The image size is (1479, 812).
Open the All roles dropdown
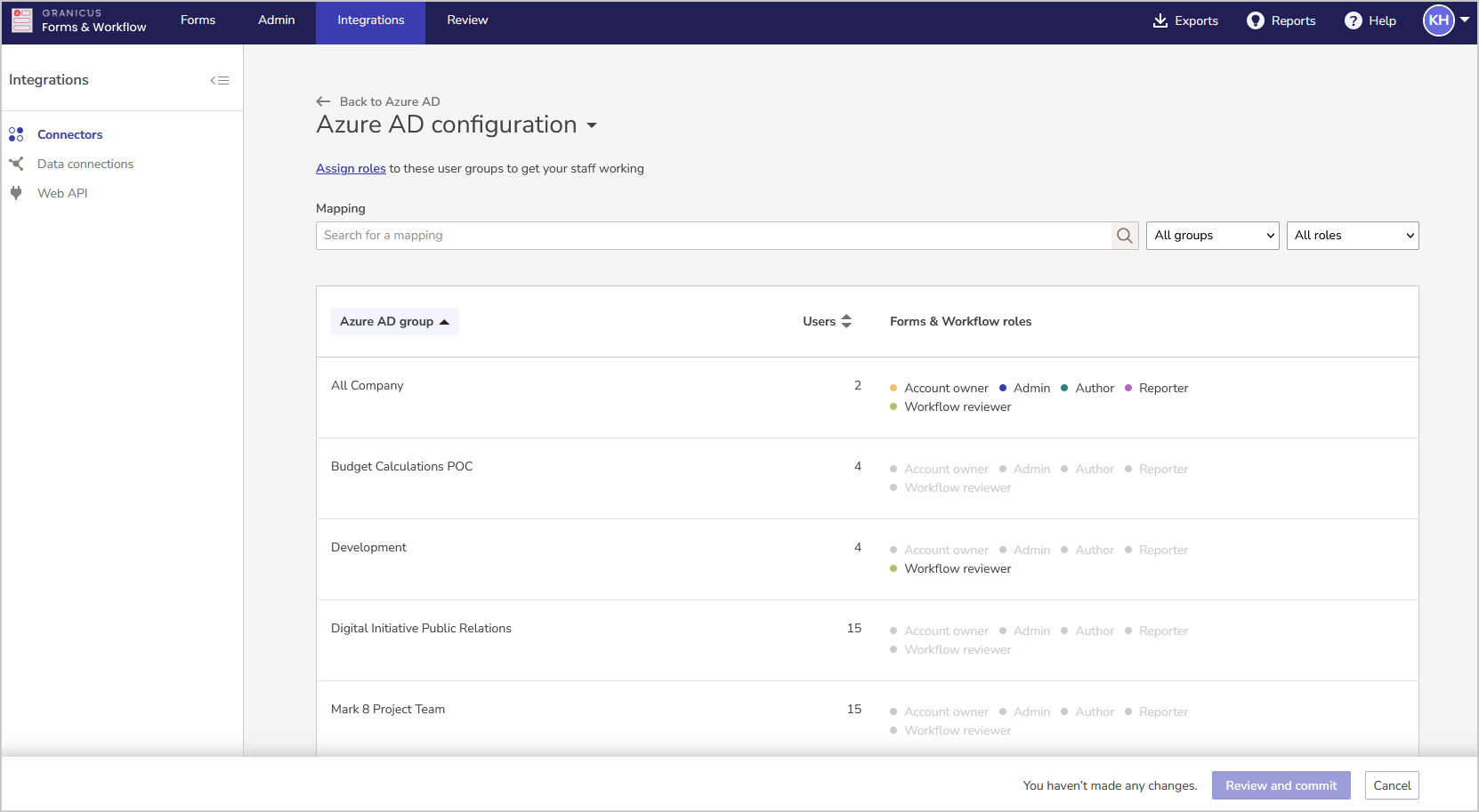(1353, 235)
